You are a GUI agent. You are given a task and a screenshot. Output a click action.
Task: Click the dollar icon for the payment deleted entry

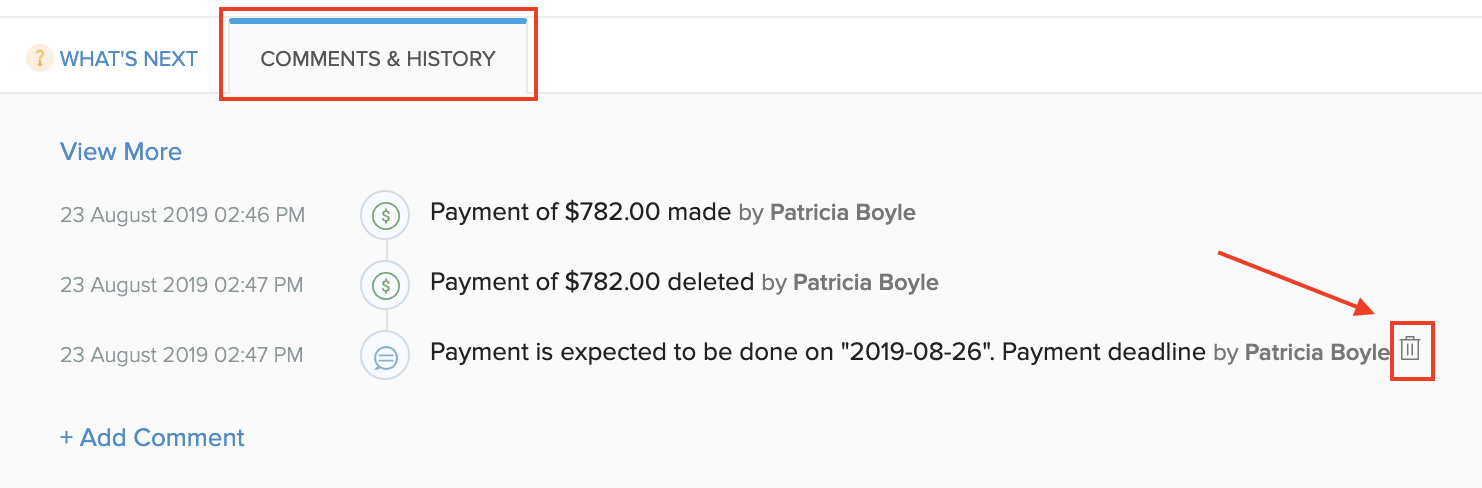[x=385, y=285]
